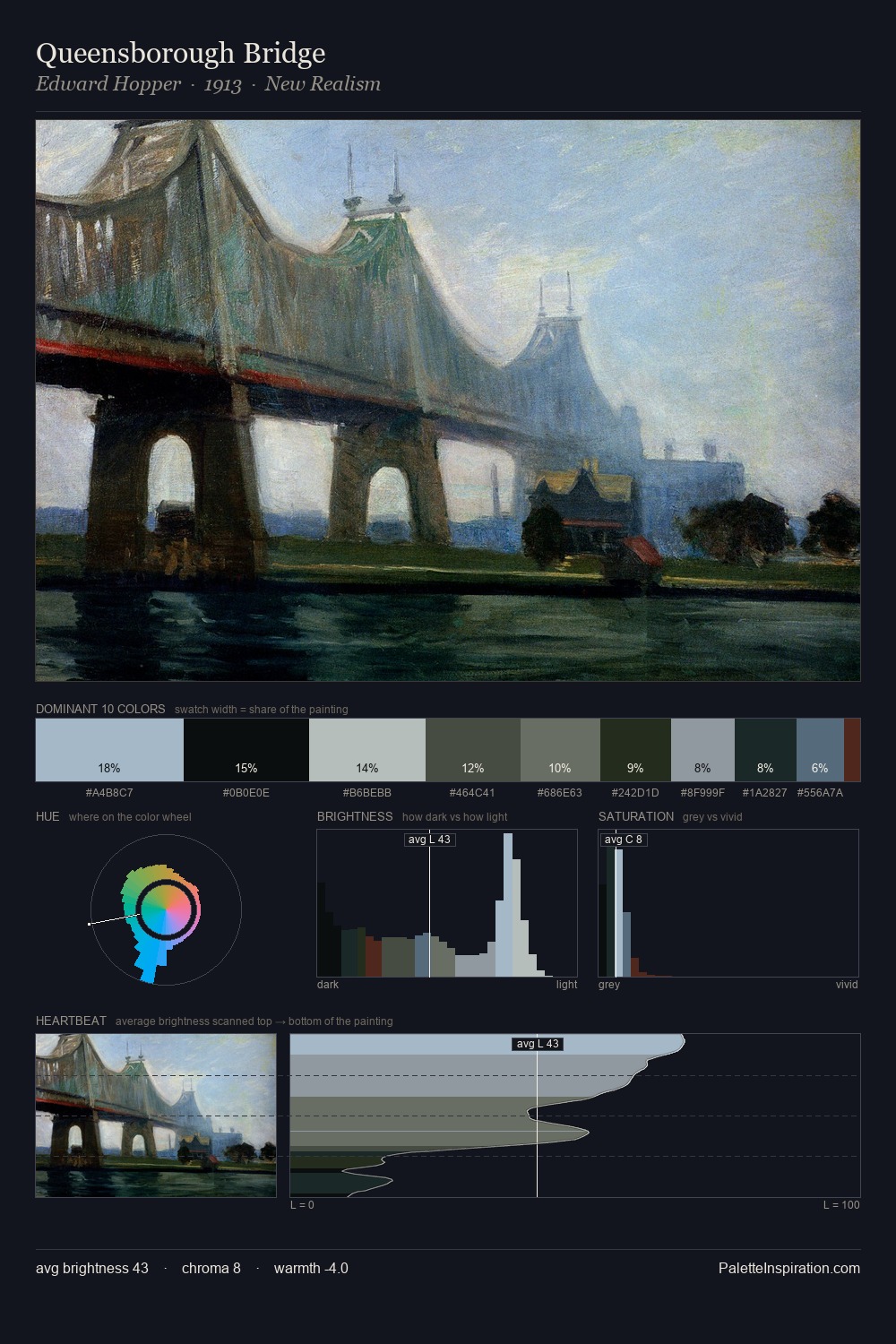Click the 'BRIGHTNESS' section heading
The width and height of the screenshot is (896, 1344).
(x=355, y=816)
